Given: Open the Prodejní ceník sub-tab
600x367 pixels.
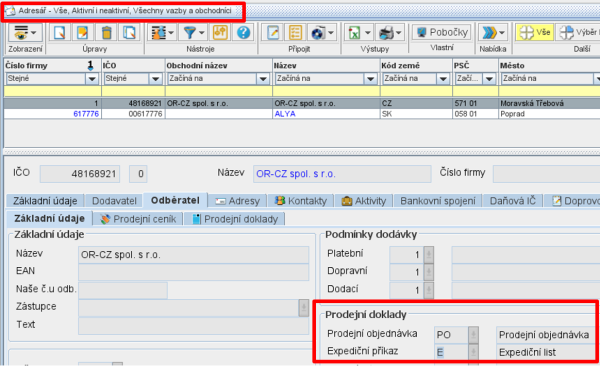Looking at the screenshot, I should pos(138,219).
